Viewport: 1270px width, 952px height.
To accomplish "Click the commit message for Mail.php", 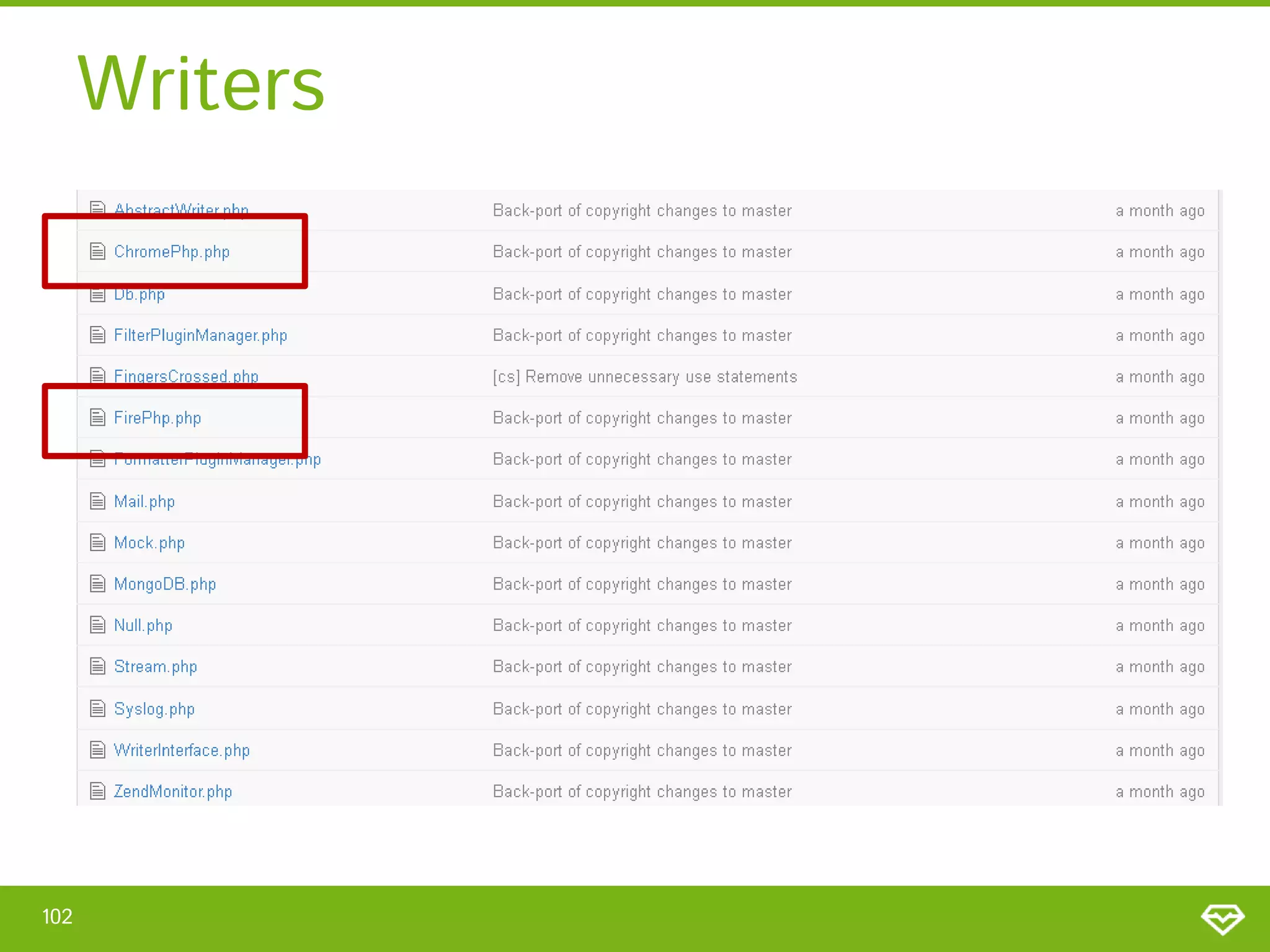I will [x=642, y=501].
